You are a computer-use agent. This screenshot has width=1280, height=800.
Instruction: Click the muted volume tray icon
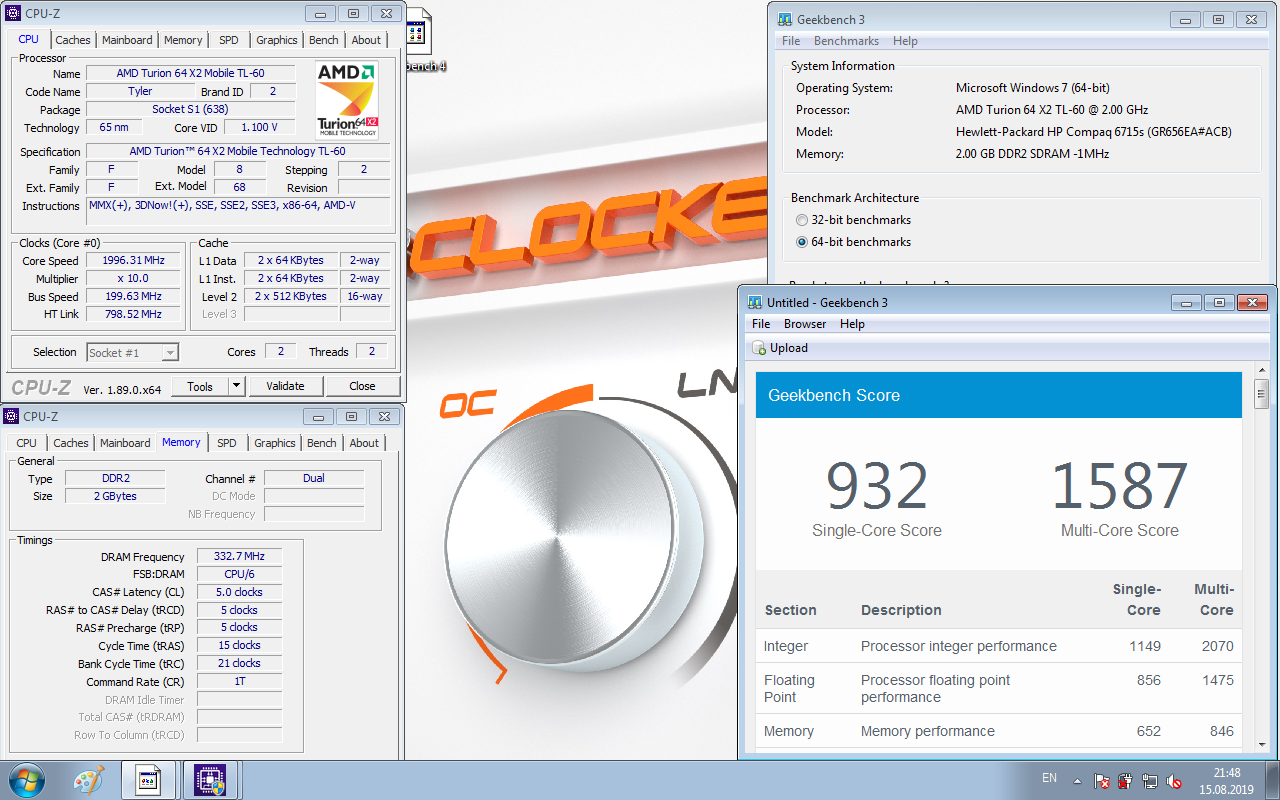tap(1174, 781)
